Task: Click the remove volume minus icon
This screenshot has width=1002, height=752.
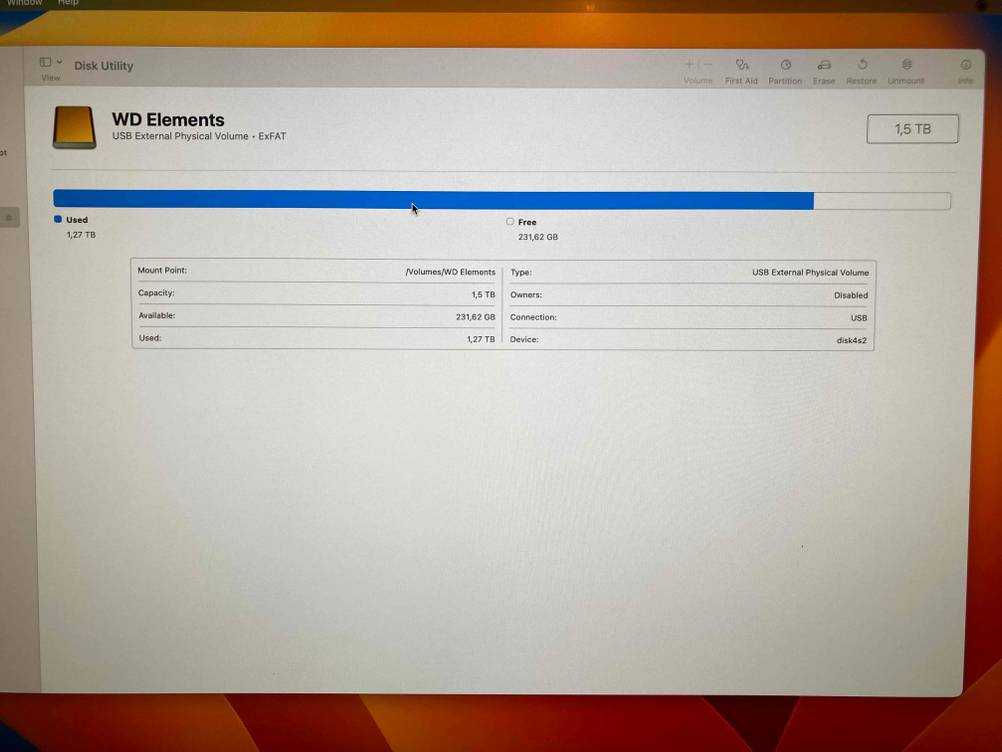Action: [708, 65]
